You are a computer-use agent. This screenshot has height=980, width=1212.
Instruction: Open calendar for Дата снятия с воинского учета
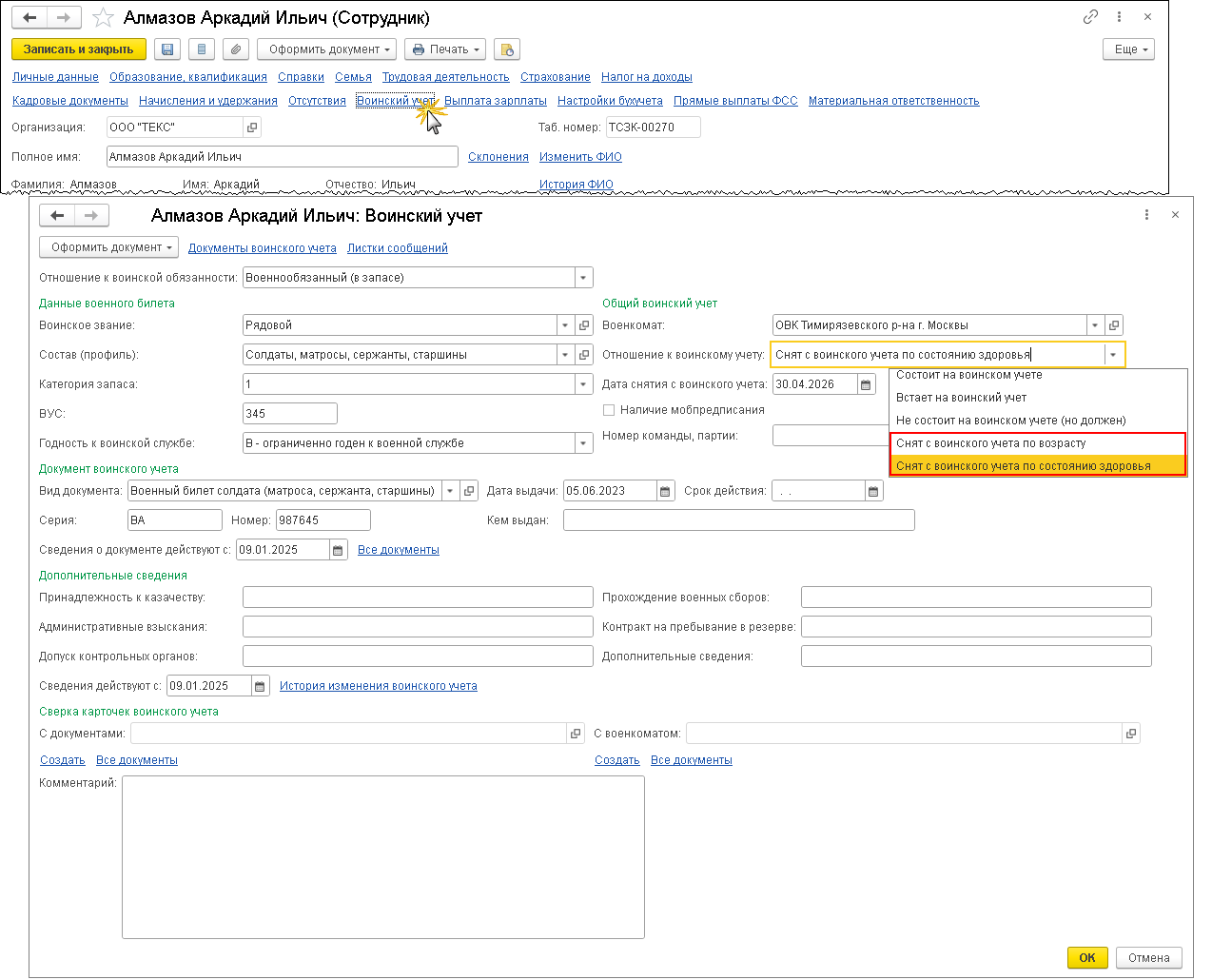[866, 384]
